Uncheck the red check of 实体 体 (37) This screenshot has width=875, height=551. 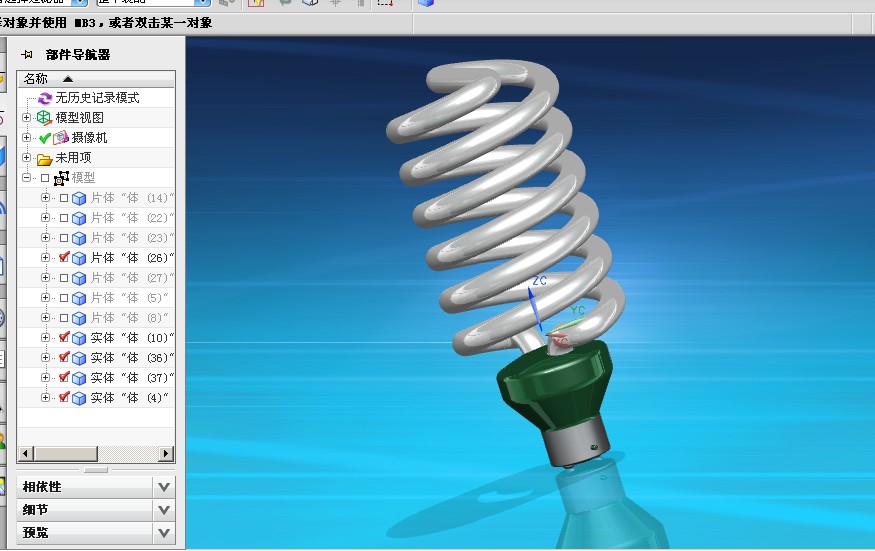[64, 377]
